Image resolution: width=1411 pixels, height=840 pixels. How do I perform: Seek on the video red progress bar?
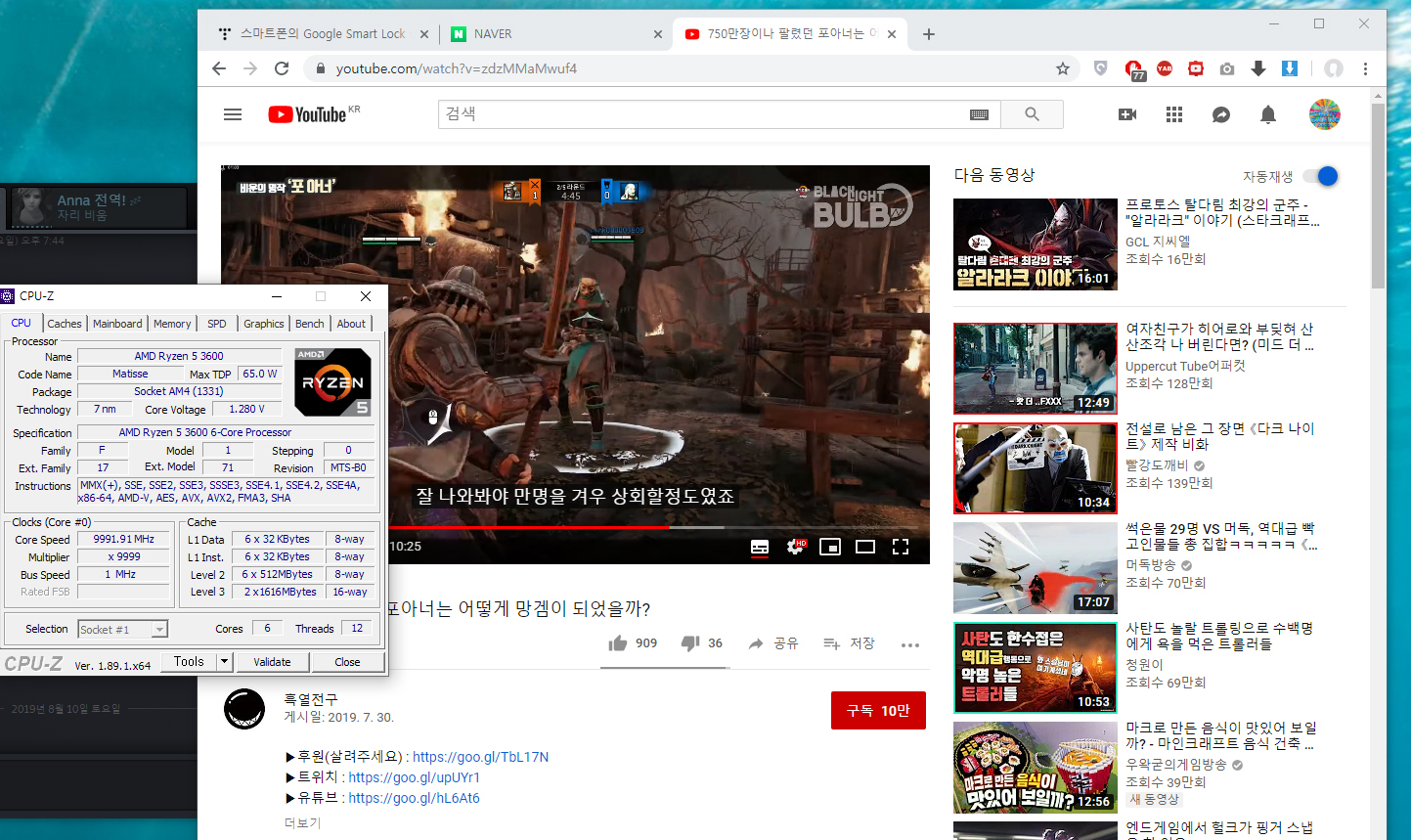[x=575, y=528]
